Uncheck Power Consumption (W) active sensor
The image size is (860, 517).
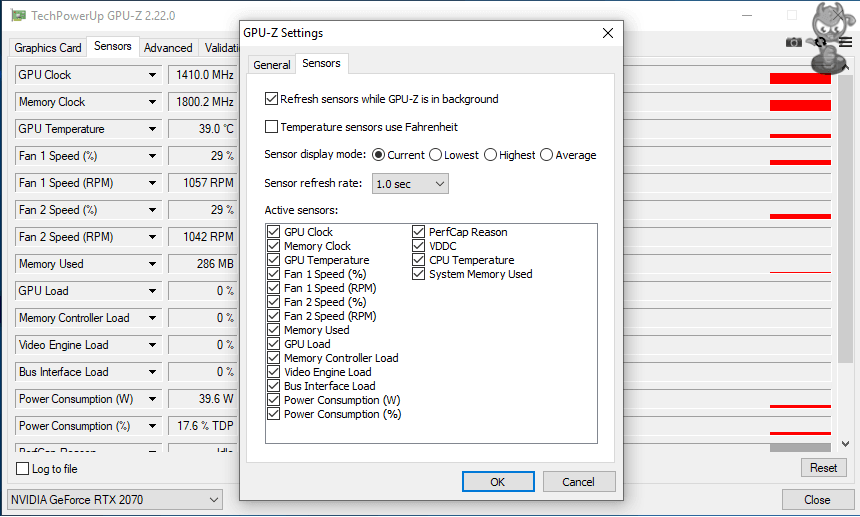[x=273, y=400]
